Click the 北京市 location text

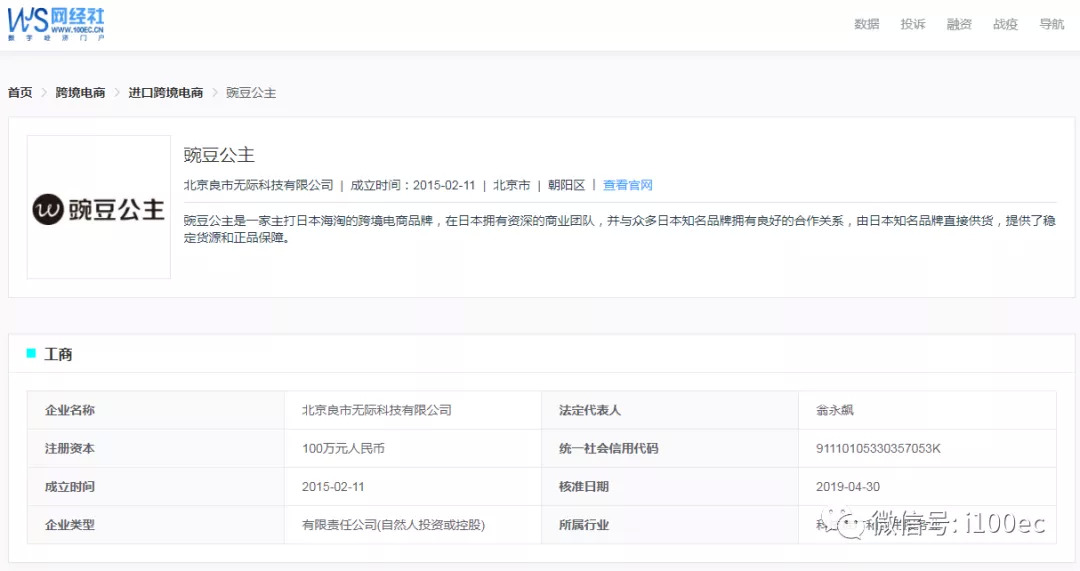pos(512,185)
